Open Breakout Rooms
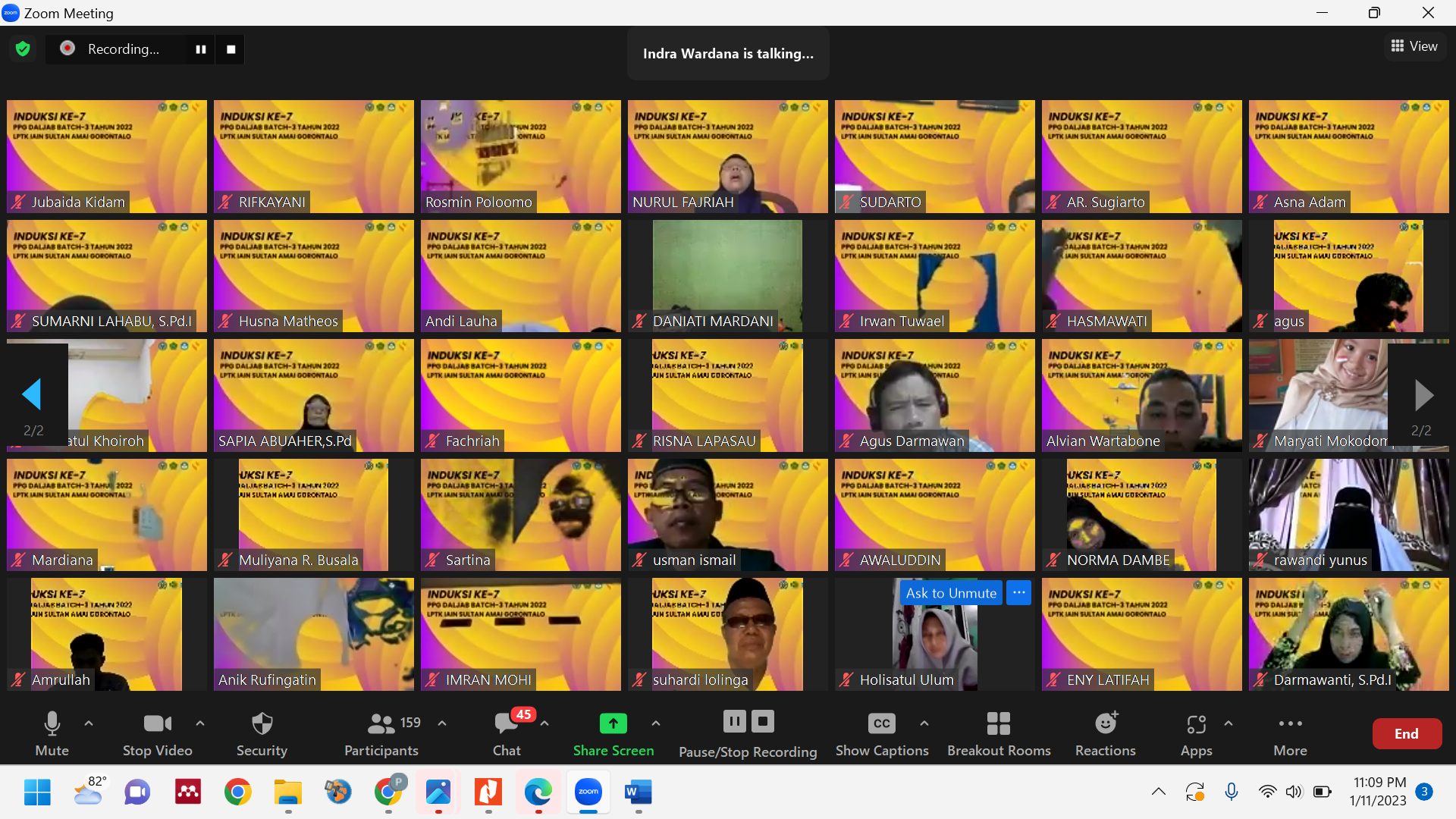 (998, 733)
